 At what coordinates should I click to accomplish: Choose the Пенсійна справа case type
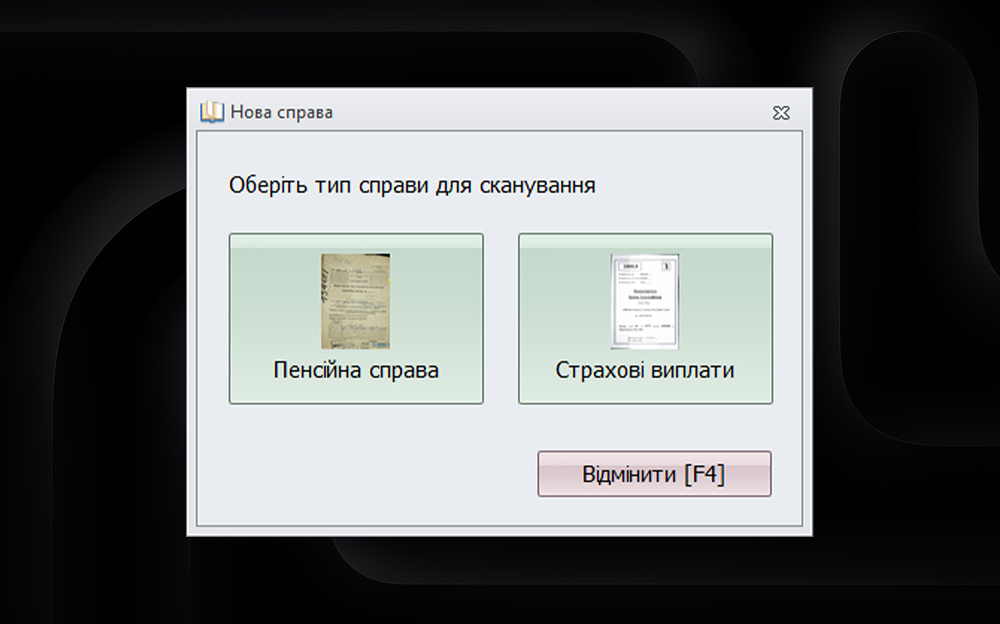pos(356,318)
